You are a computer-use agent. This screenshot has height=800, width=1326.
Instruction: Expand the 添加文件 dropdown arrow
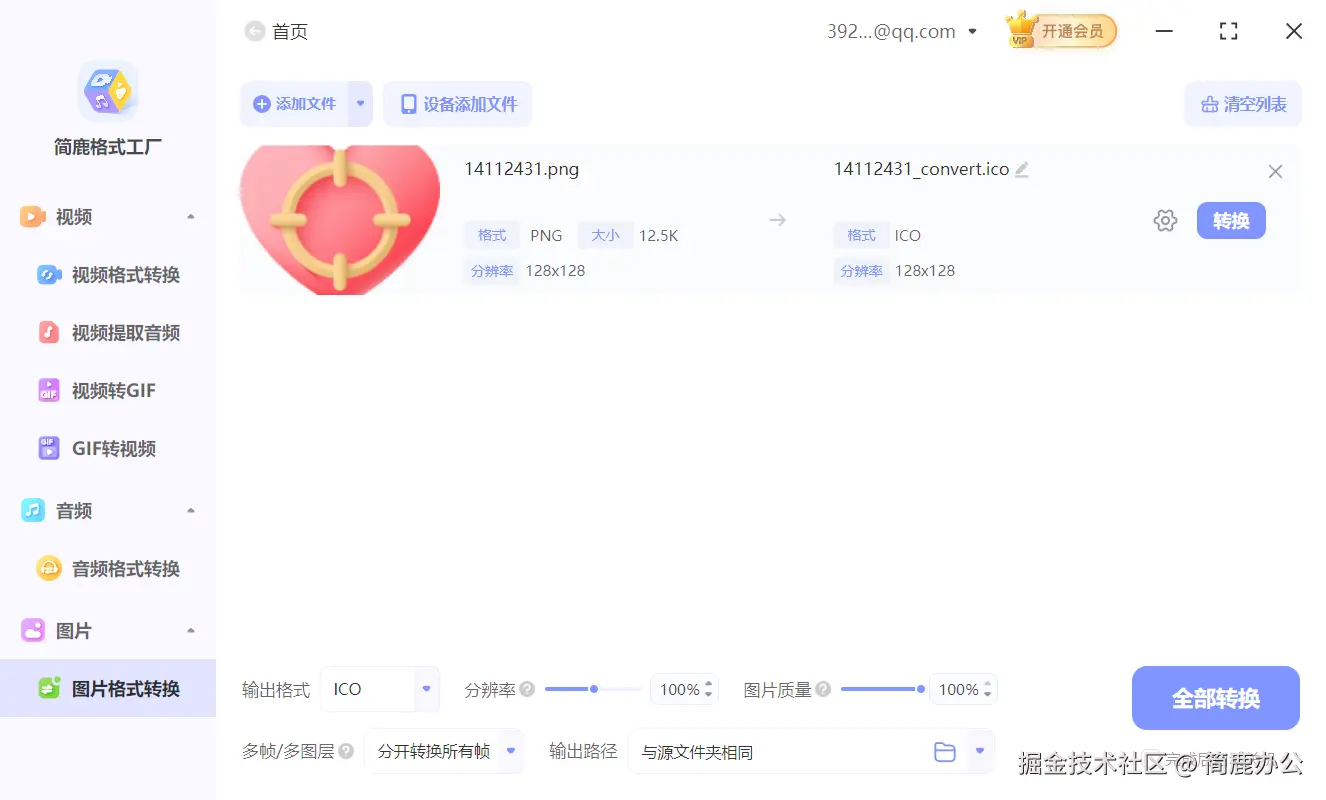click(361, 103)
